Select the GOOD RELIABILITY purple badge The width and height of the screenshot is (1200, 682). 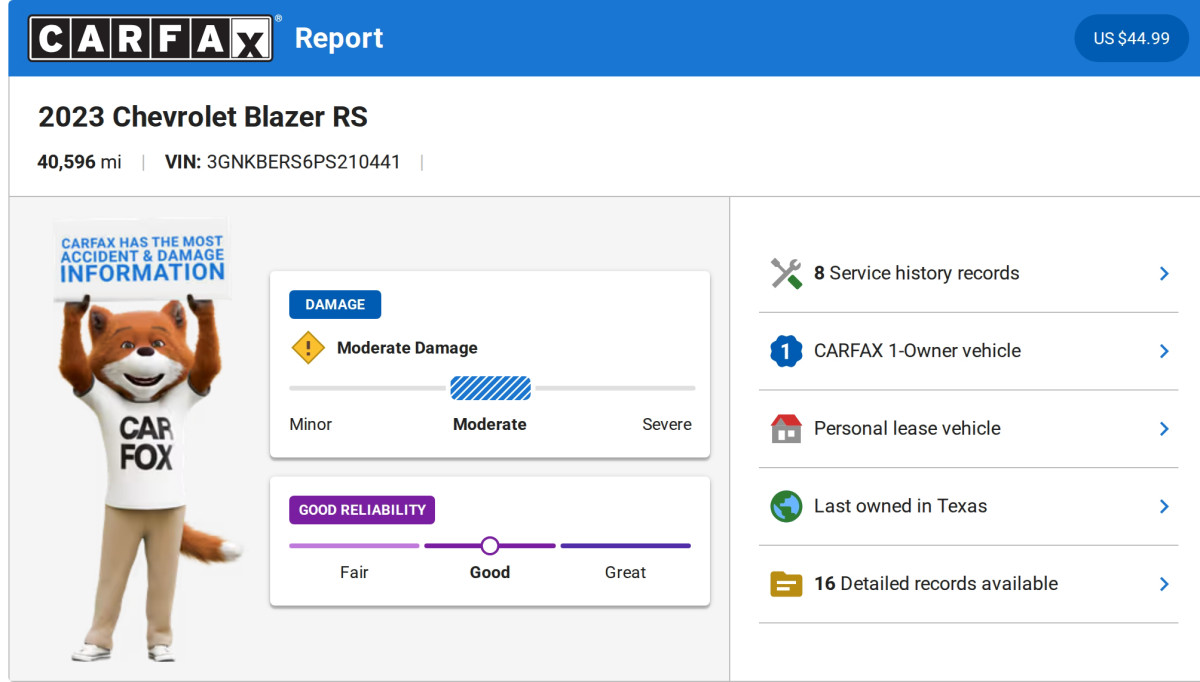tap(362, 510)
